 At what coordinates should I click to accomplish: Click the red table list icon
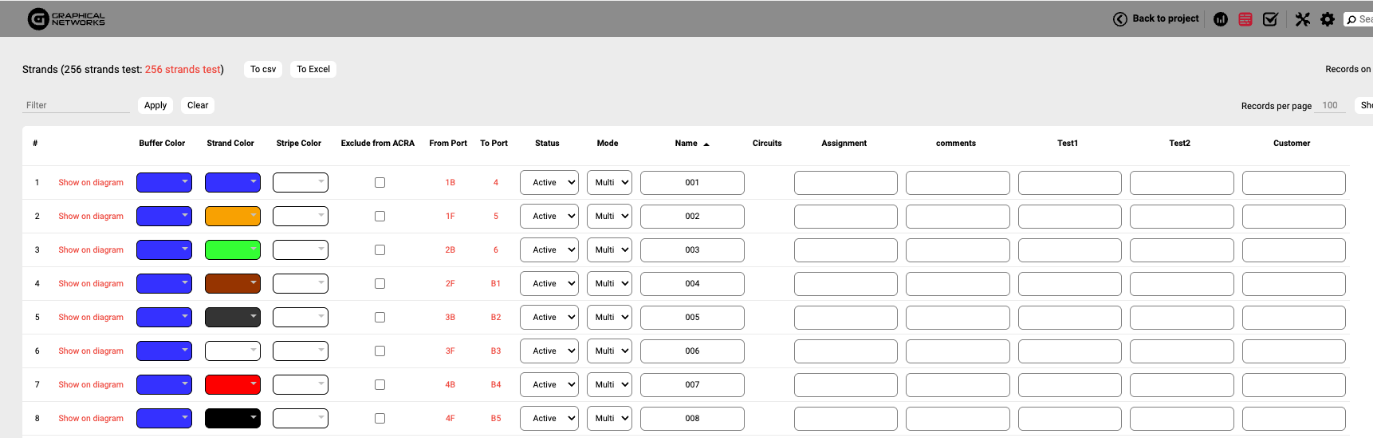coord(1245,19)
